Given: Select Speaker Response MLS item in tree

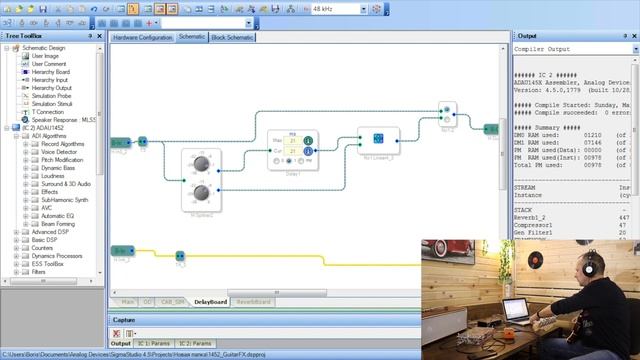Looking at the screenshot, I should 63,120.
